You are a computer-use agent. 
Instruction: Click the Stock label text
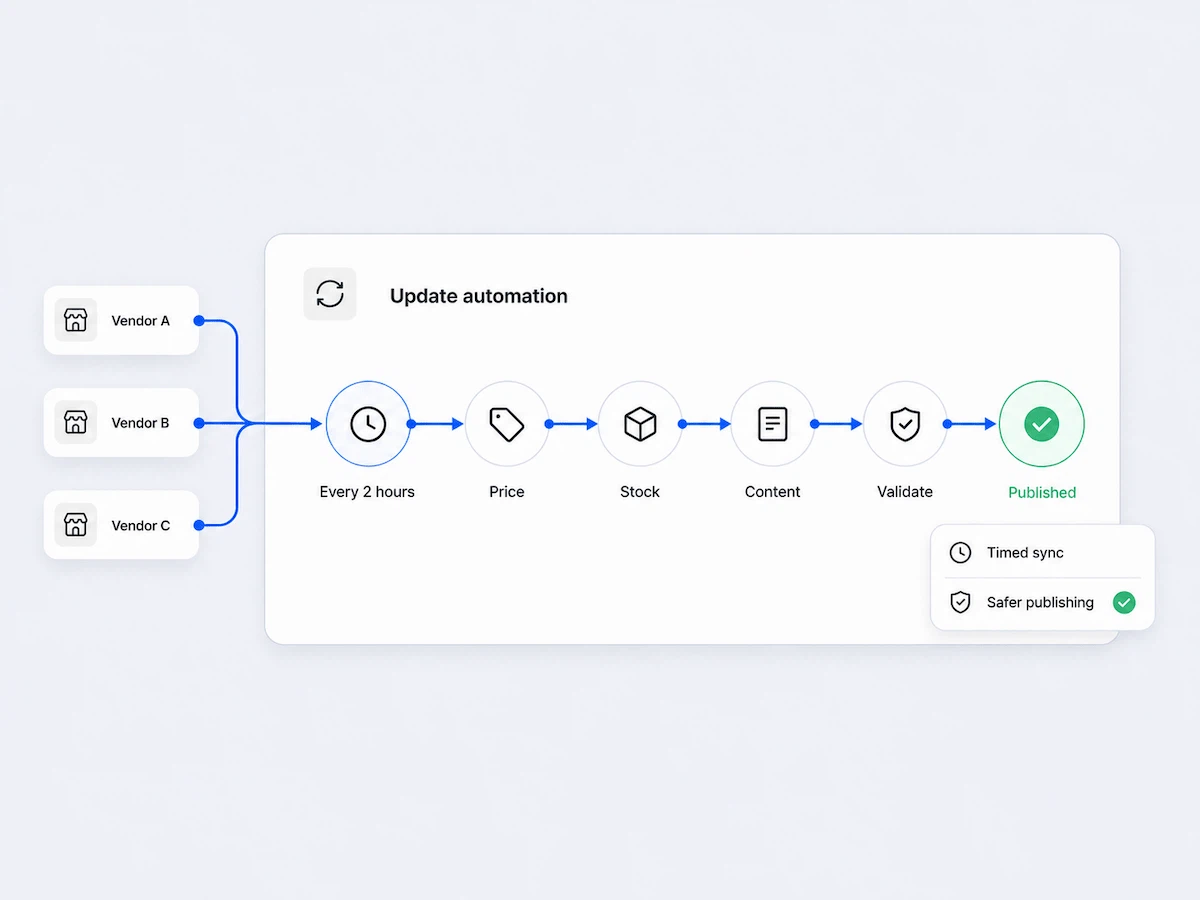pos(640,492)
